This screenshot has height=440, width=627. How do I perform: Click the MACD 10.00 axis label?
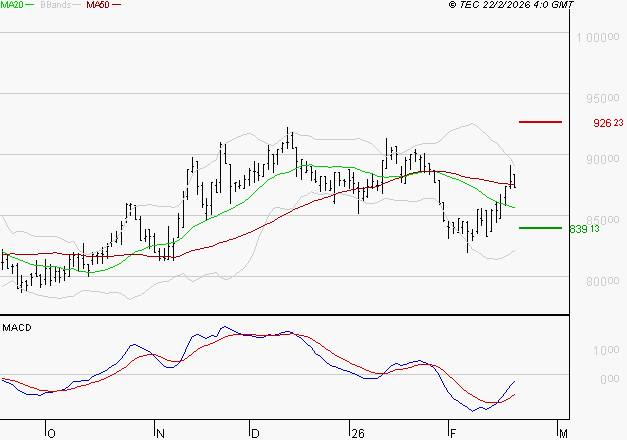tap(607, 350)
